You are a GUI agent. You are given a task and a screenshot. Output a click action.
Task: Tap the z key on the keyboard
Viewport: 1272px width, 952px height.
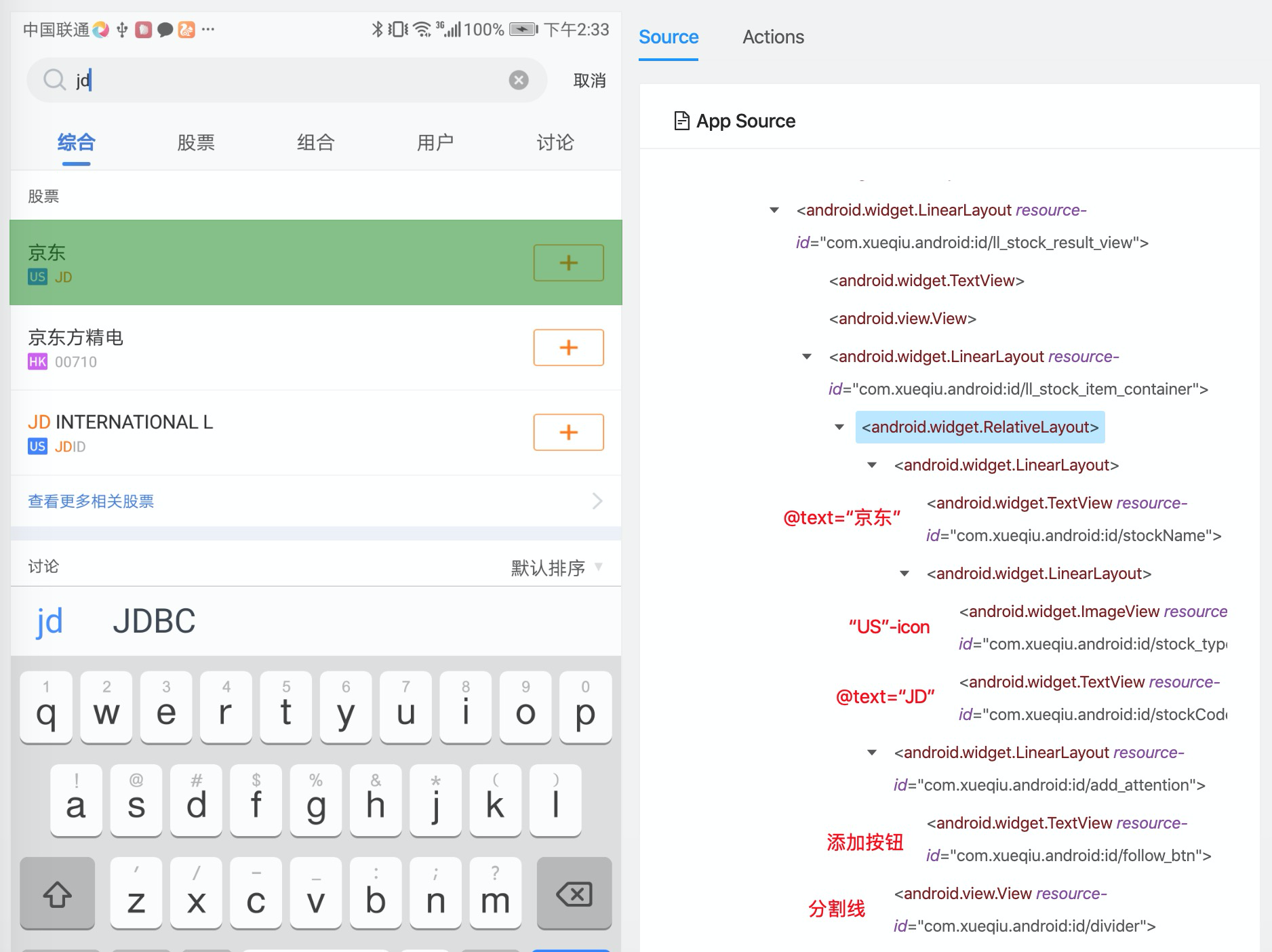(x=136, y=894)
